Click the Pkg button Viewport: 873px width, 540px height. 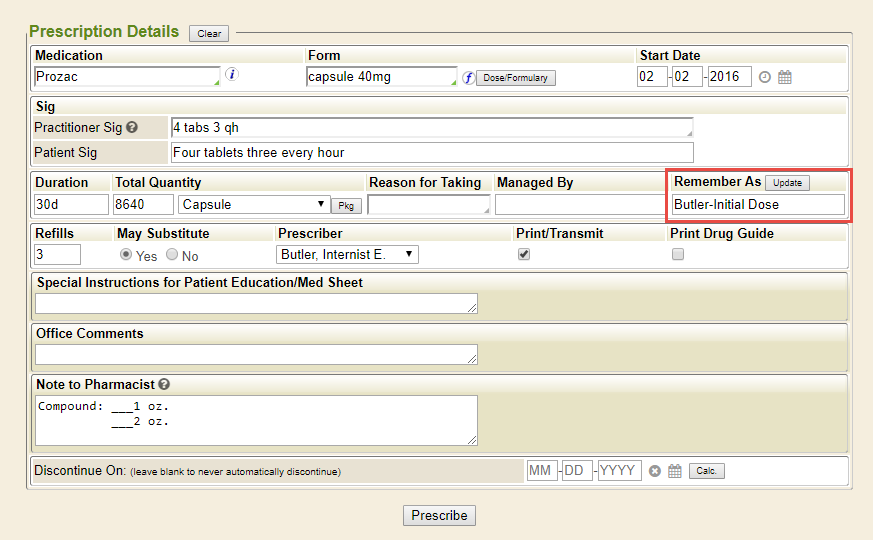346,205
